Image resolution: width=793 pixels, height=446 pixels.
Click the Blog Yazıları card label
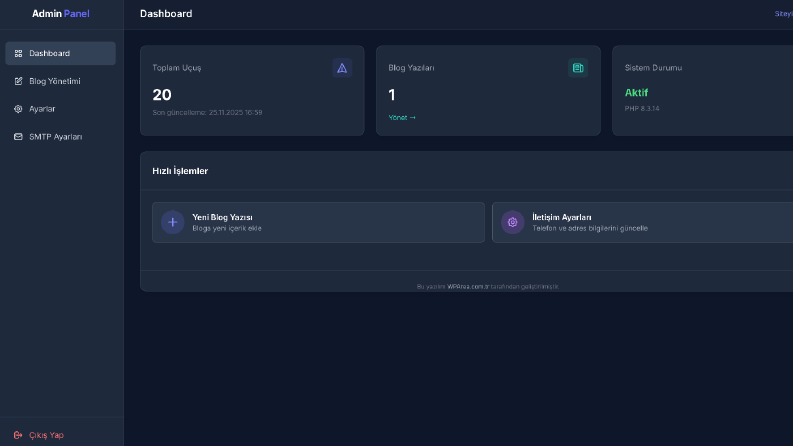click(411, 68)
